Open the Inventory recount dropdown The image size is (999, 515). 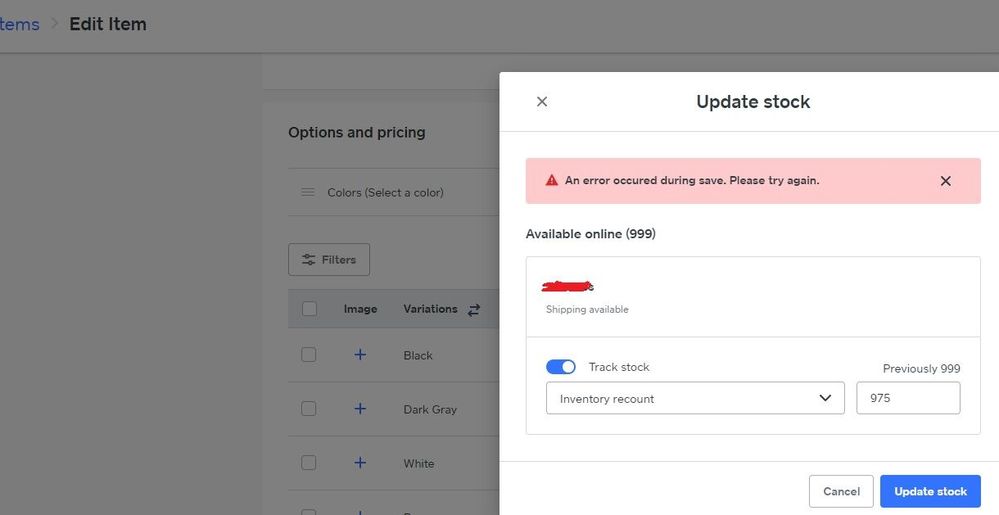[695, 398]
